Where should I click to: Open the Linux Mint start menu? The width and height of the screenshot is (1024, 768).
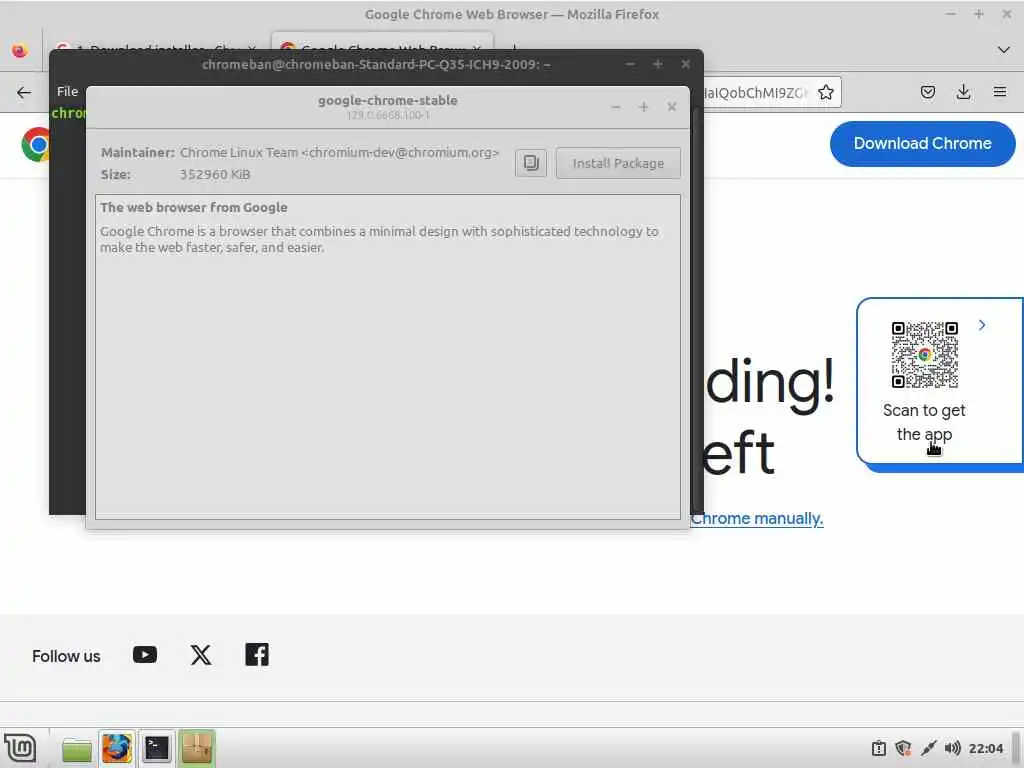[x=20, y=748]
